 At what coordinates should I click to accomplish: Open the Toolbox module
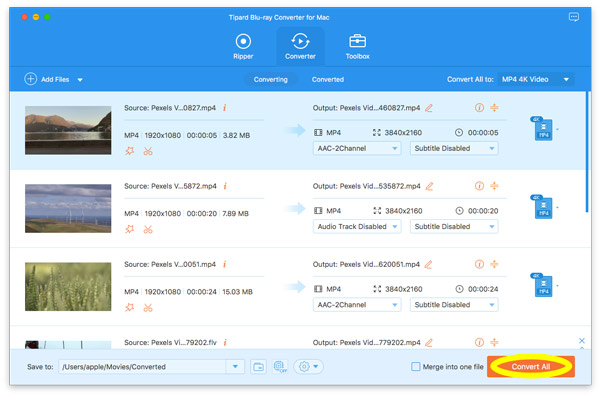[x=357, y=46]
